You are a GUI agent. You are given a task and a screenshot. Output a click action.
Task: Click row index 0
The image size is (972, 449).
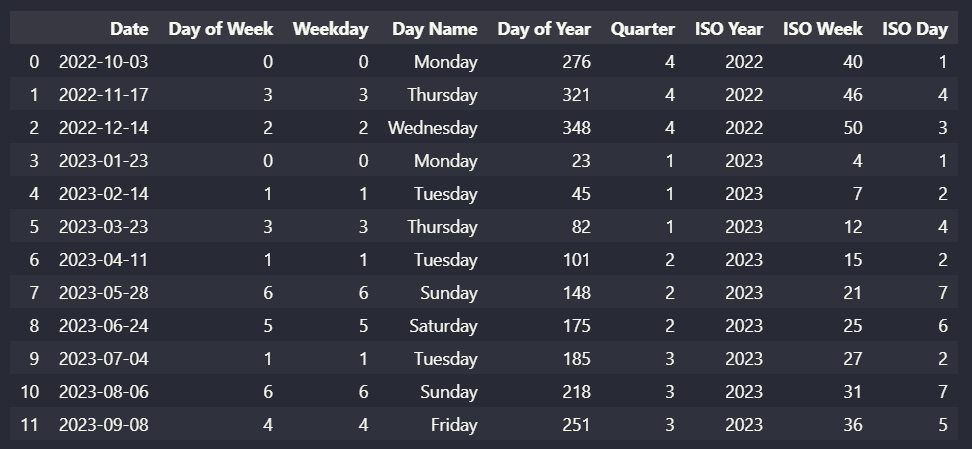click(34, 62)
